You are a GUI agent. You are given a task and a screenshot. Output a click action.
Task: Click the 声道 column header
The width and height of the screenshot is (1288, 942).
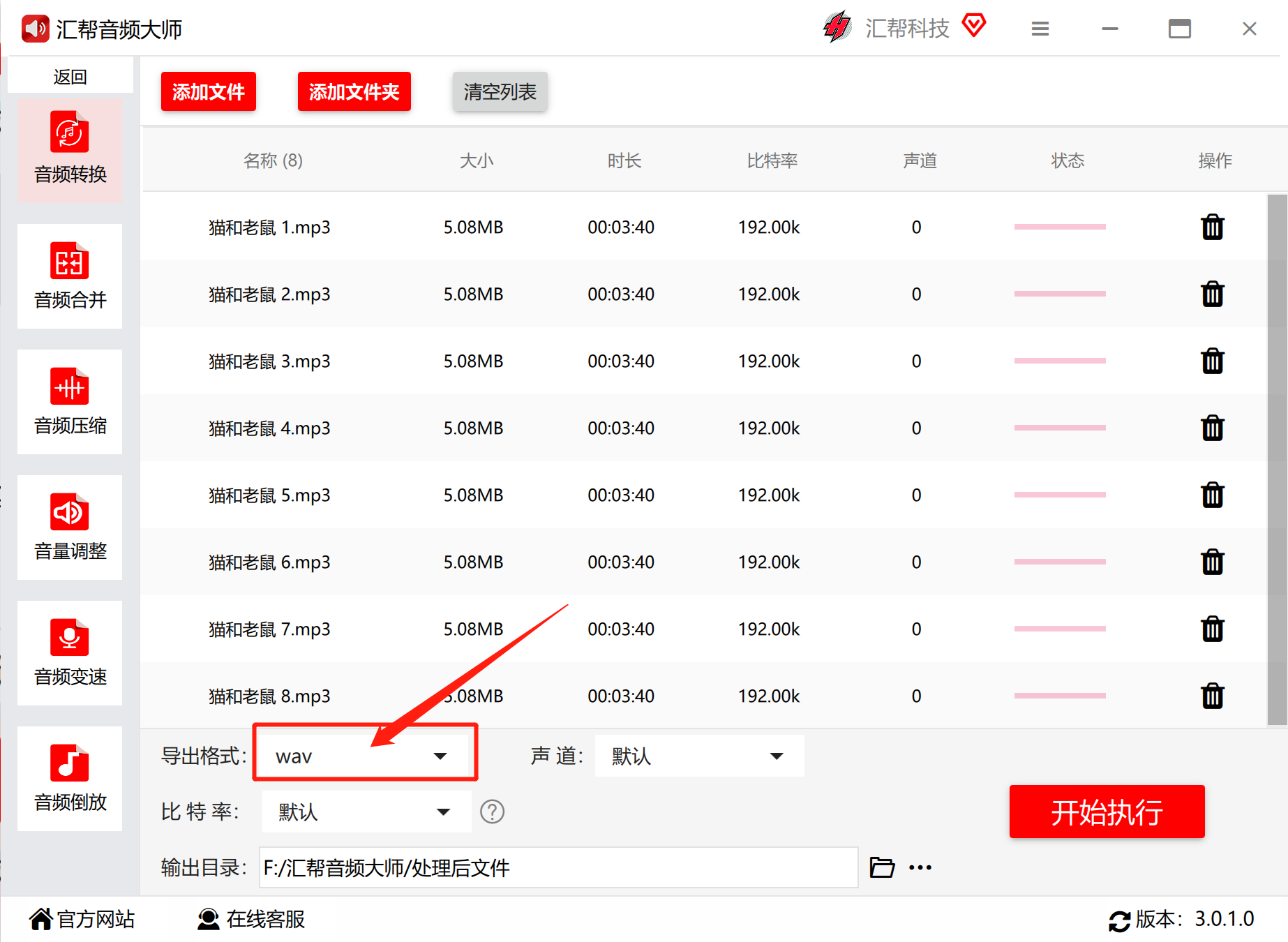[x=920, y=160]
